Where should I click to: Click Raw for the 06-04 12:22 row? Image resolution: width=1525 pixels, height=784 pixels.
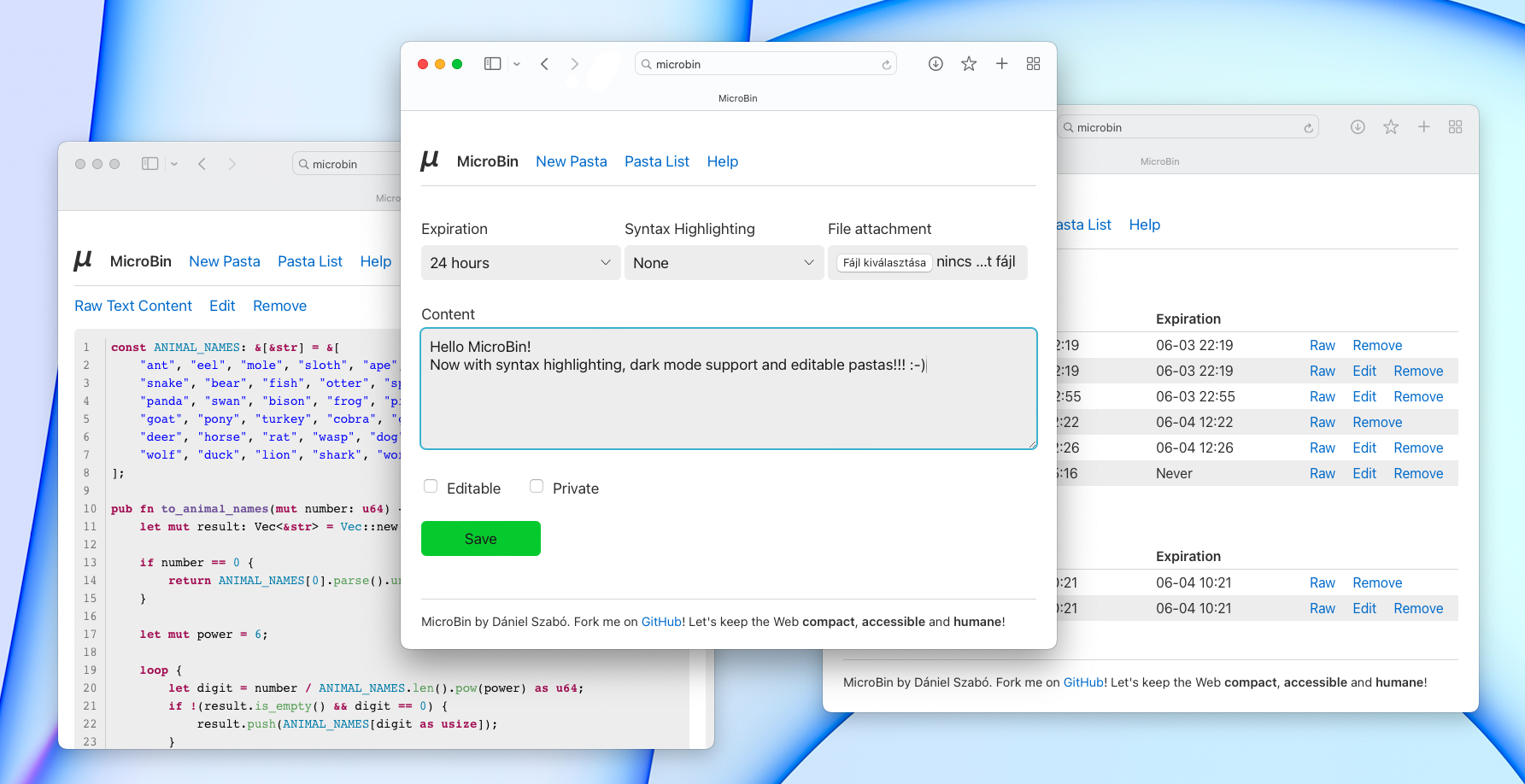(x=1323, y=422)
